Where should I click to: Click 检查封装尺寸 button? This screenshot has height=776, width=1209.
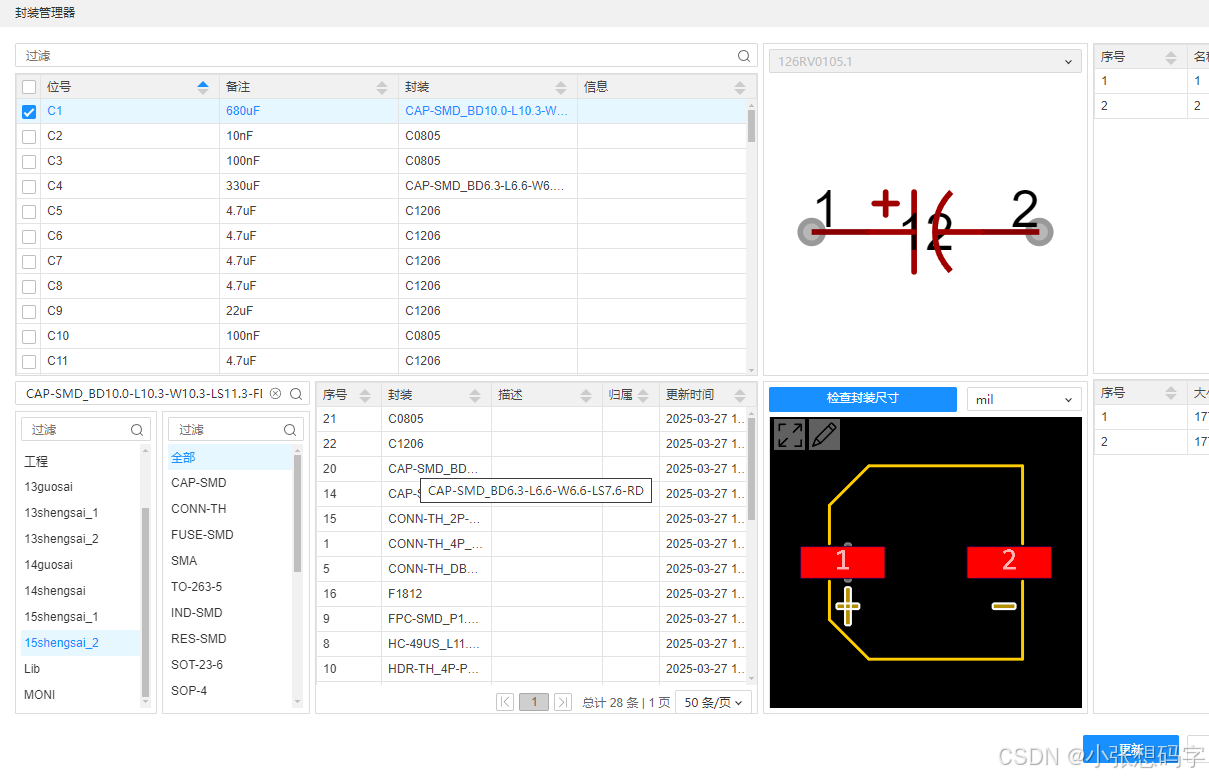tap(862, 398)
